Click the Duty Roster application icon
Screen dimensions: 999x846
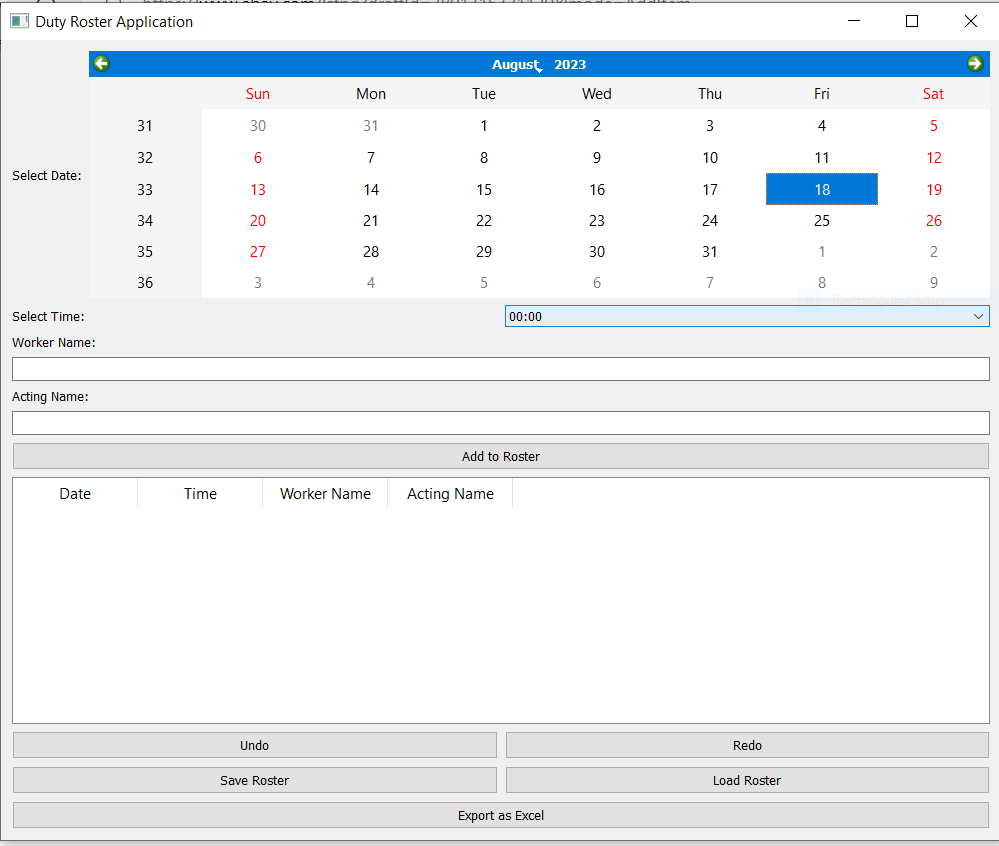point(19,20)
